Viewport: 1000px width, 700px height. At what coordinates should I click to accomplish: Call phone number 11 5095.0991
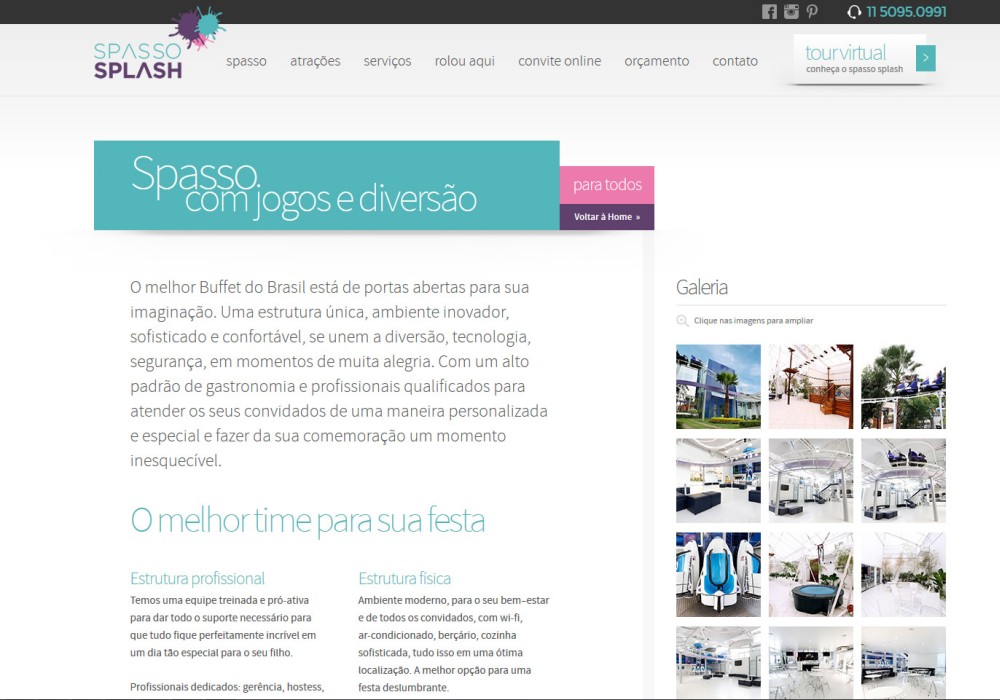(x=906, y=12)
